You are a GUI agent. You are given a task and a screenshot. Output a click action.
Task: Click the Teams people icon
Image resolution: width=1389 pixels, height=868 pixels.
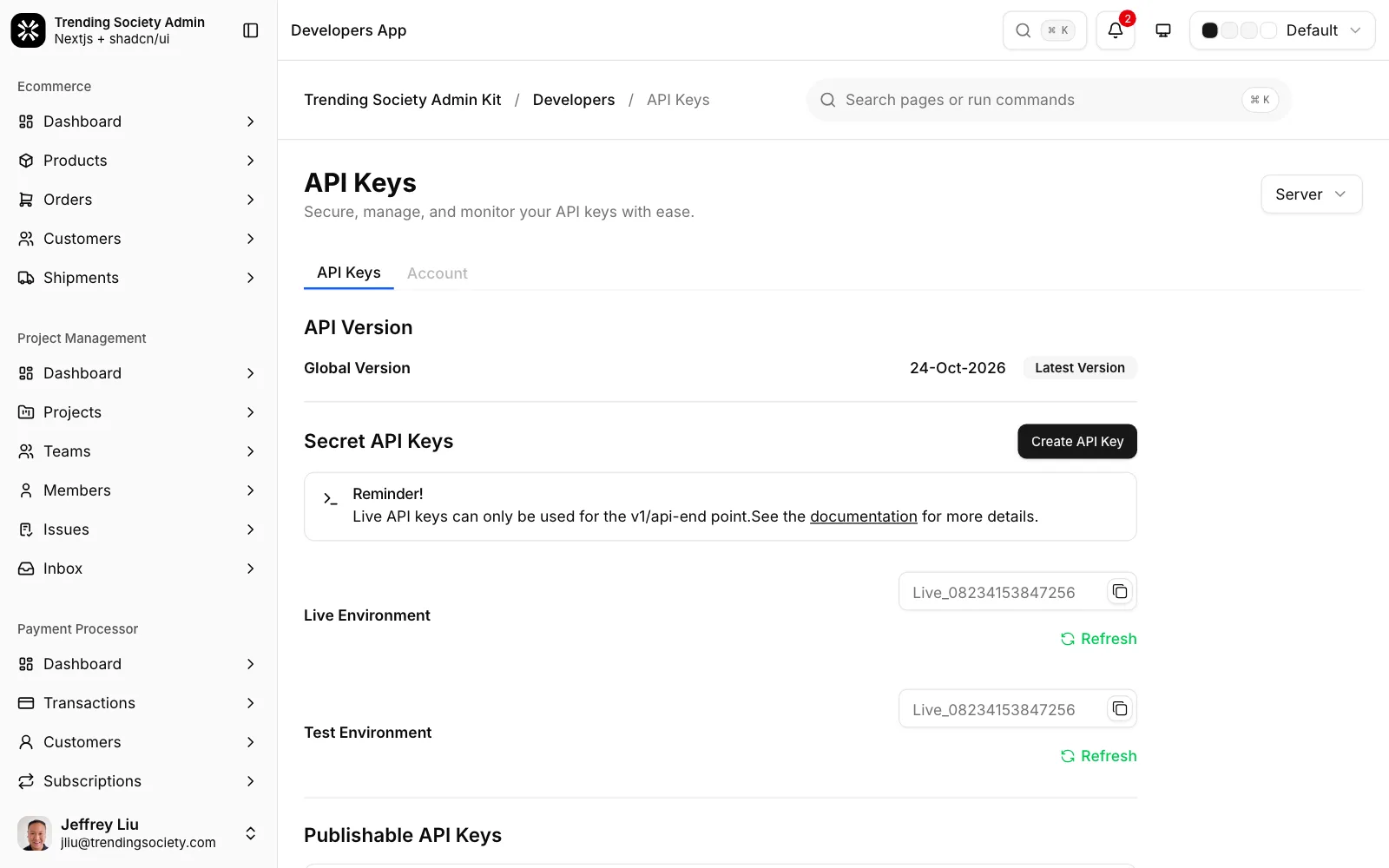[x=26, y=451]
